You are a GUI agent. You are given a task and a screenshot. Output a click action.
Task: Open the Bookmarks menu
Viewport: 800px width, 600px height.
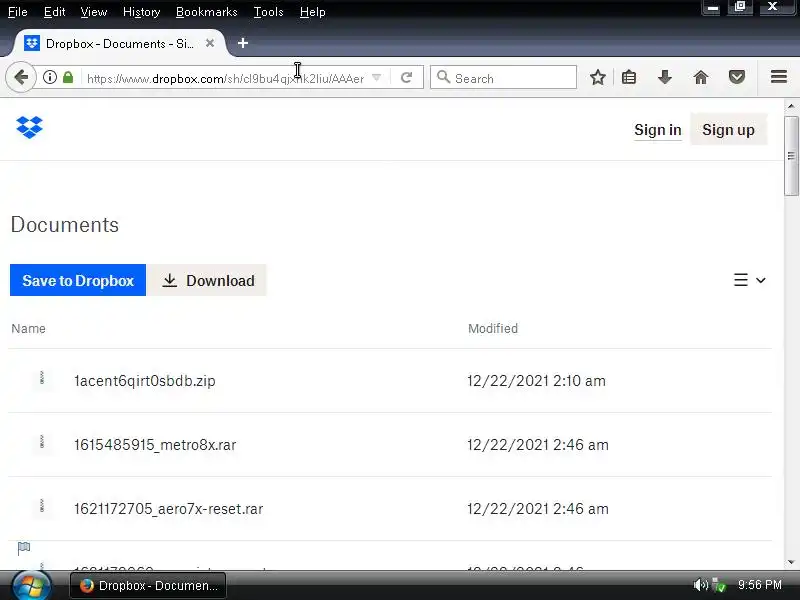click(207, 12)
